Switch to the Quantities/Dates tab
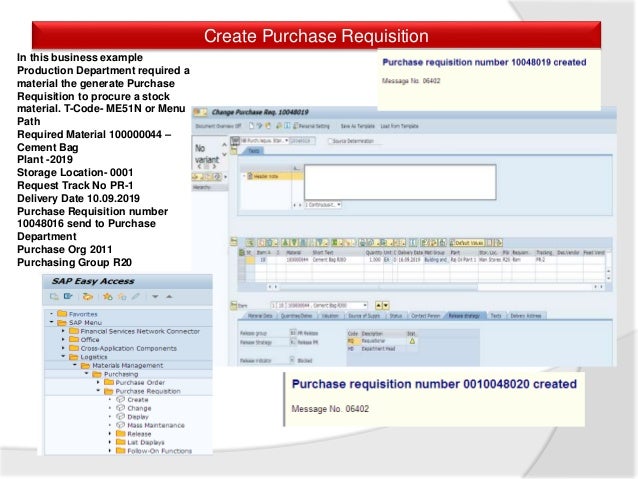Viewport: 638px width, 479px height. coord(297,316)
